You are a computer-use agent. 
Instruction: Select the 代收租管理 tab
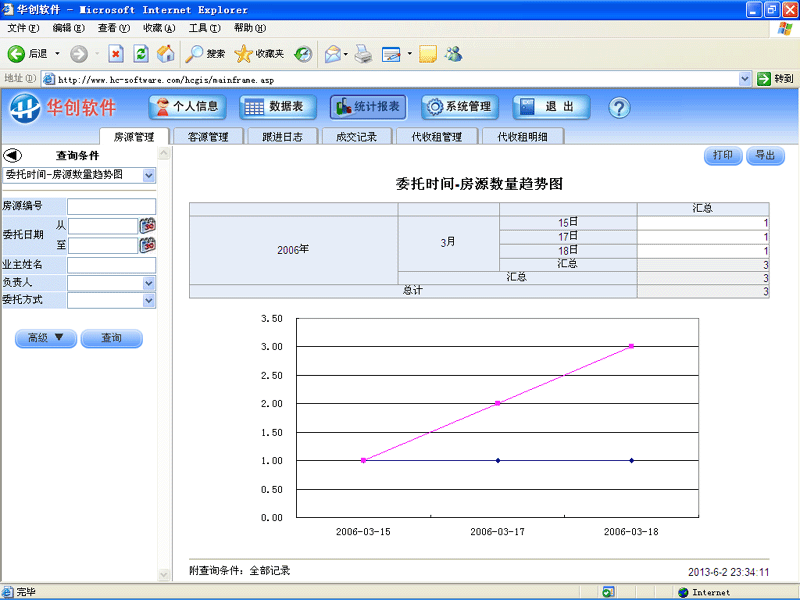pyautogui.click(x=437, y=137)
